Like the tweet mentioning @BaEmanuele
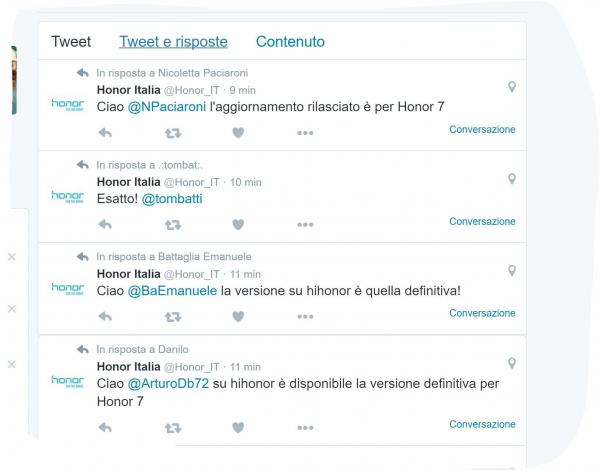This screenshot has width=600, height=470. (x=238, y=316)
